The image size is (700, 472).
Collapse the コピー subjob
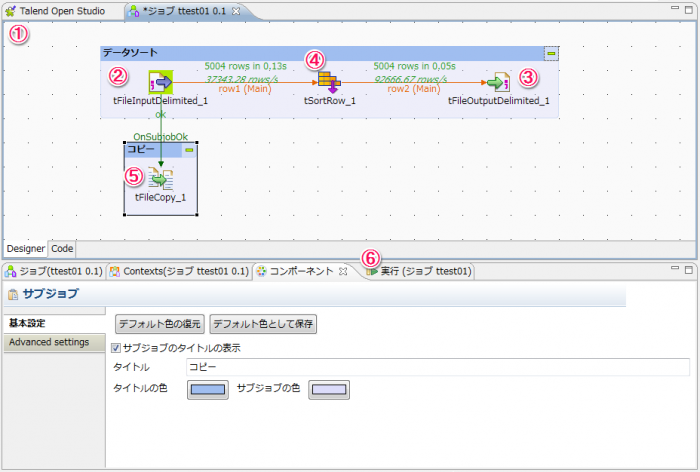click(x=189, y=150)
